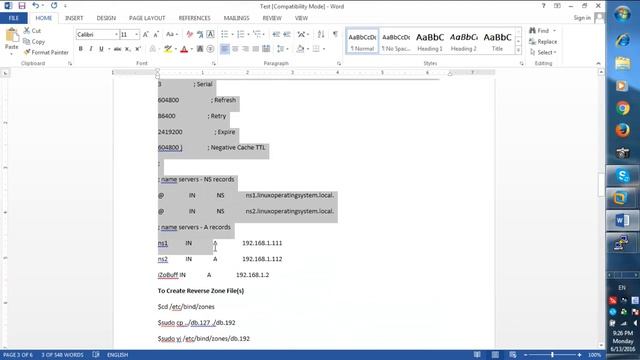Toggle Superscript formatting
640x360 pixels.
point(138,49)
